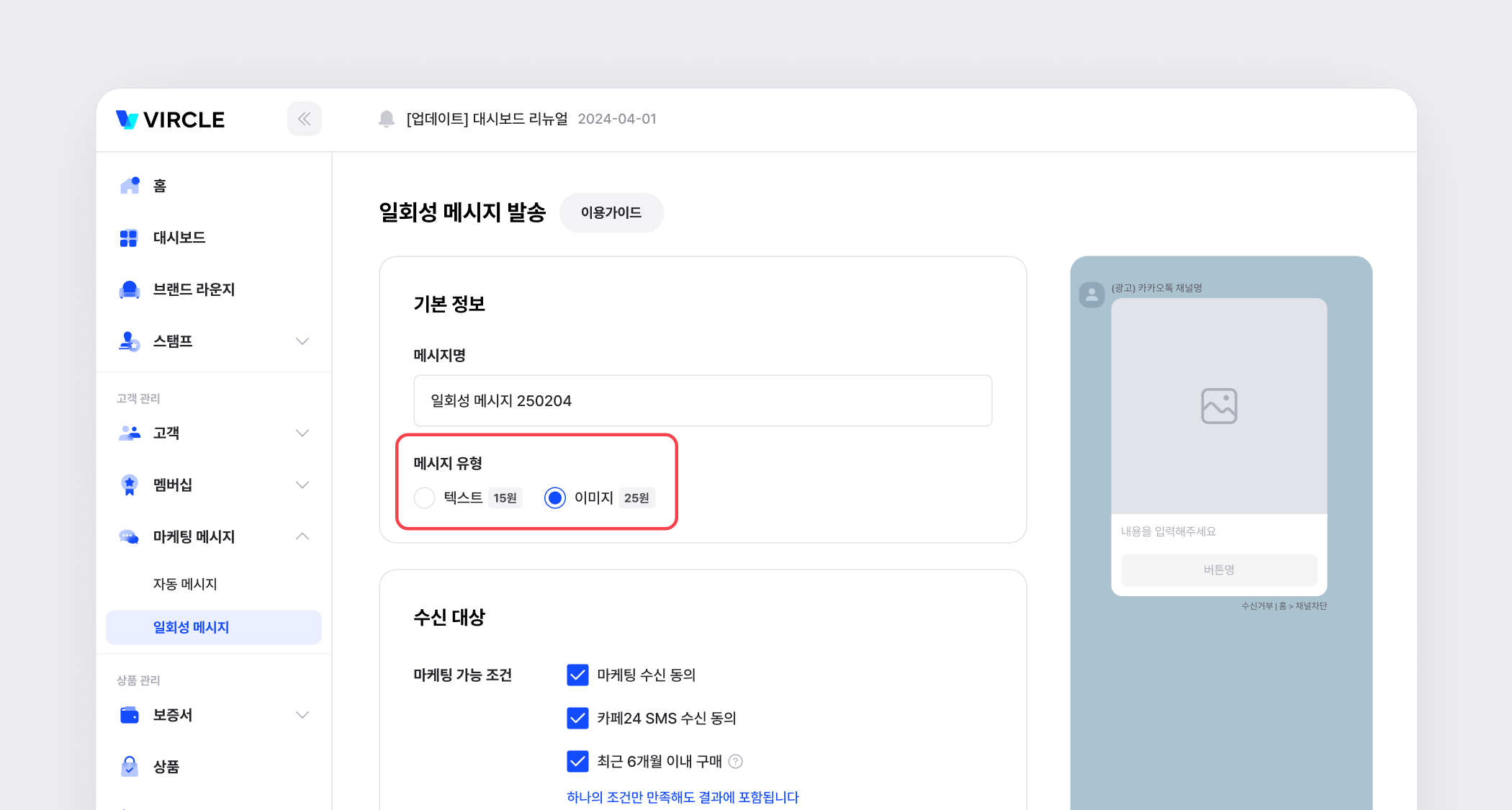1512x810 pixels.
Task: Click the 메시지명 input field
Action: coord(703,400)
